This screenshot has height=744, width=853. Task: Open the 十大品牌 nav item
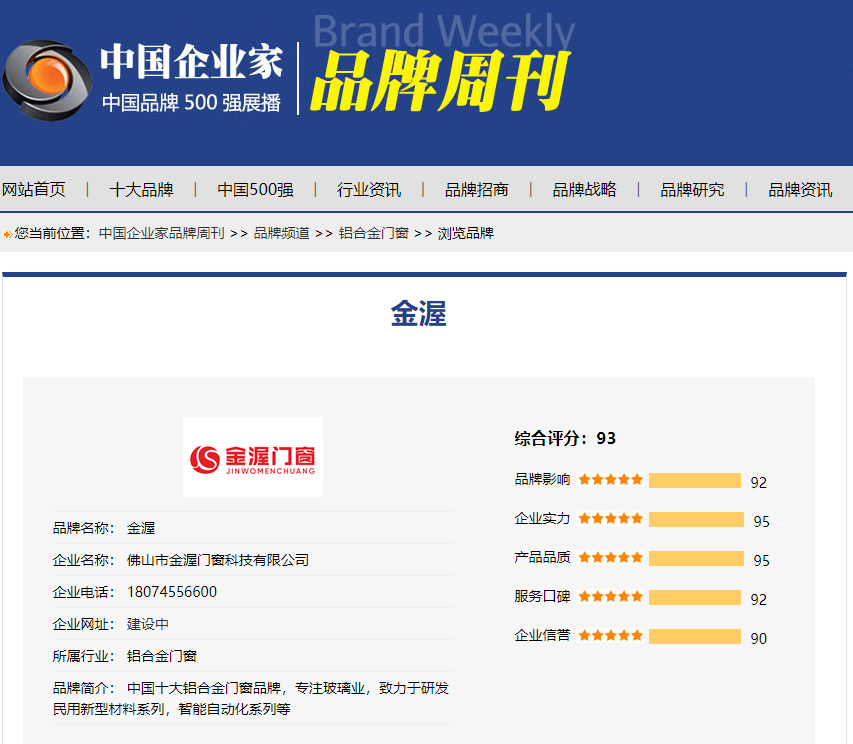tap(141, 190)
